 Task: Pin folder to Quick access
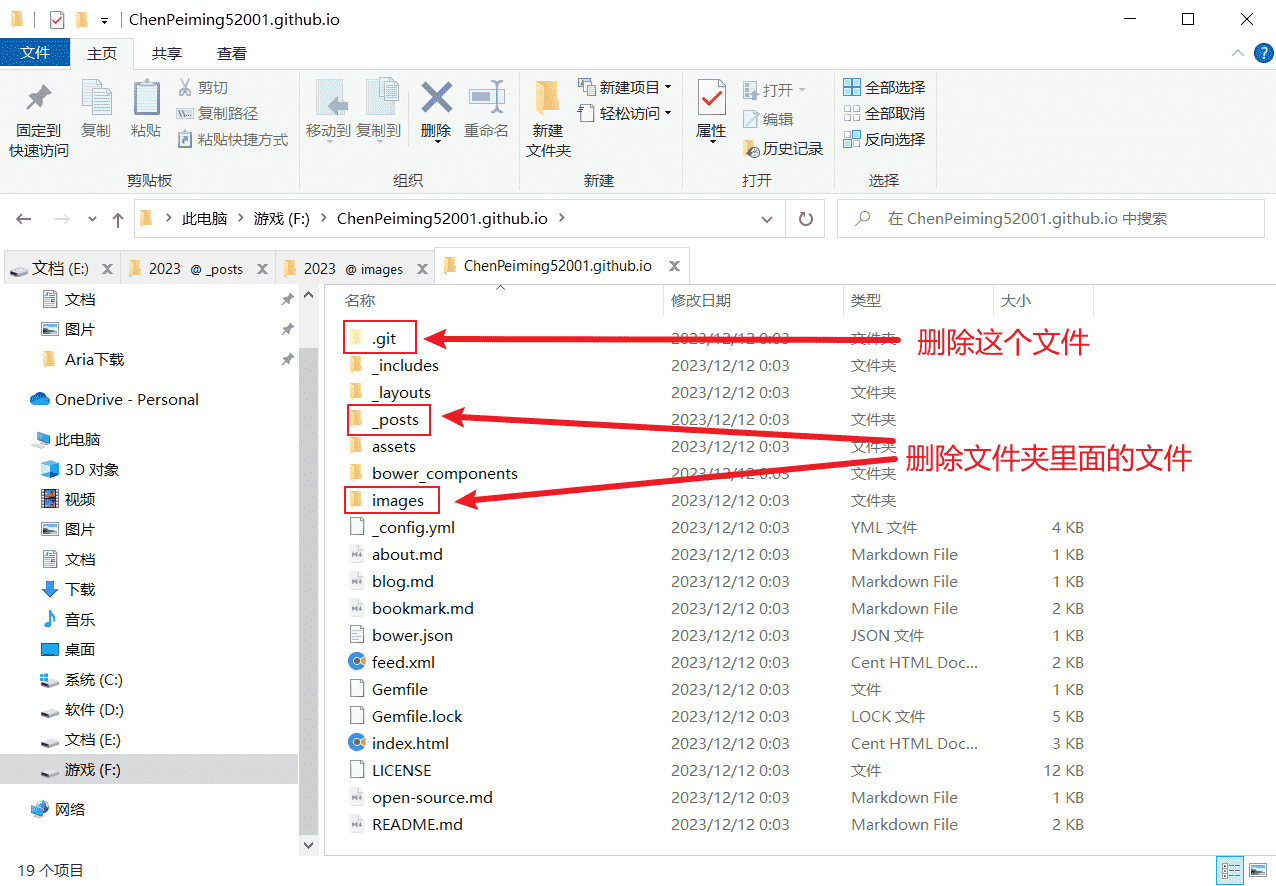tap(38, 120)
